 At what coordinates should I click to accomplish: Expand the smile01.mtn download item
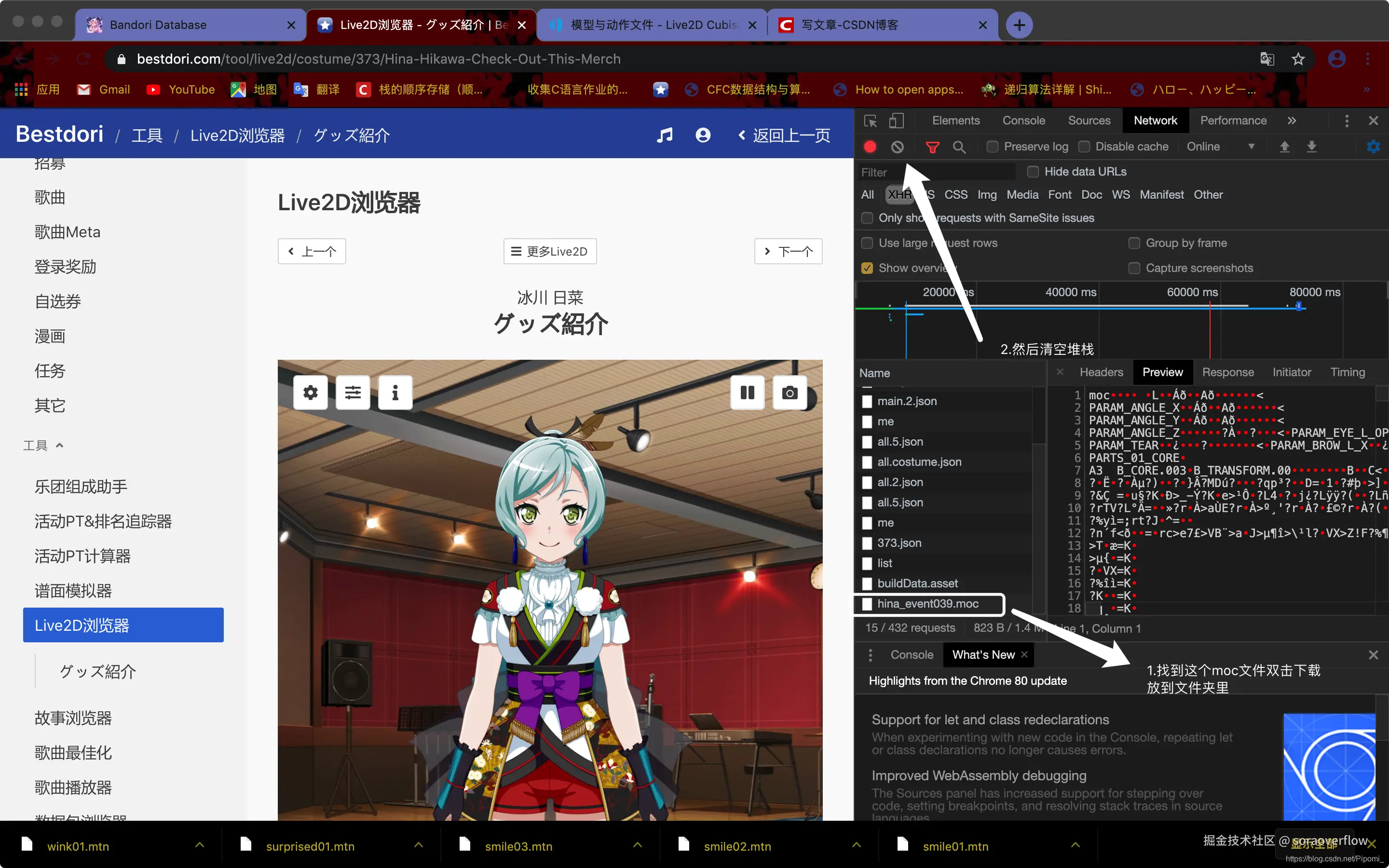click(x=1075, y=845)
